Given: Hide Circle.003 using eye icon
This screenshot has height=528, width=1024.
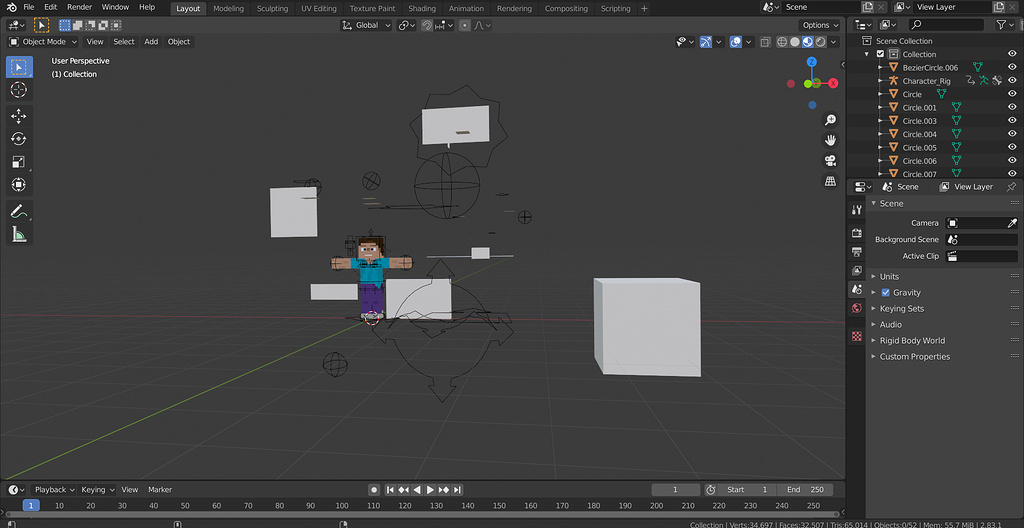Looking at the screenshot, I should [1012, 121].
